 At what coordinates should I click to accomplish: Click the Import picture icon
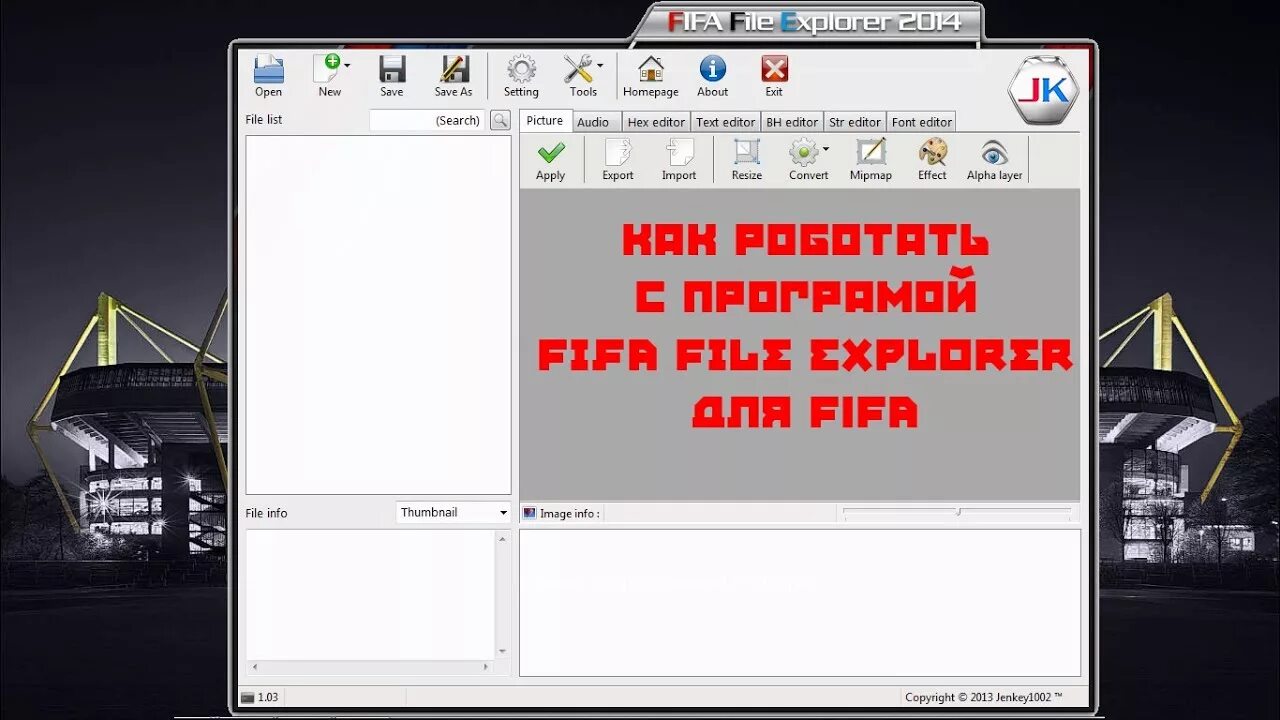click(679, 152)
